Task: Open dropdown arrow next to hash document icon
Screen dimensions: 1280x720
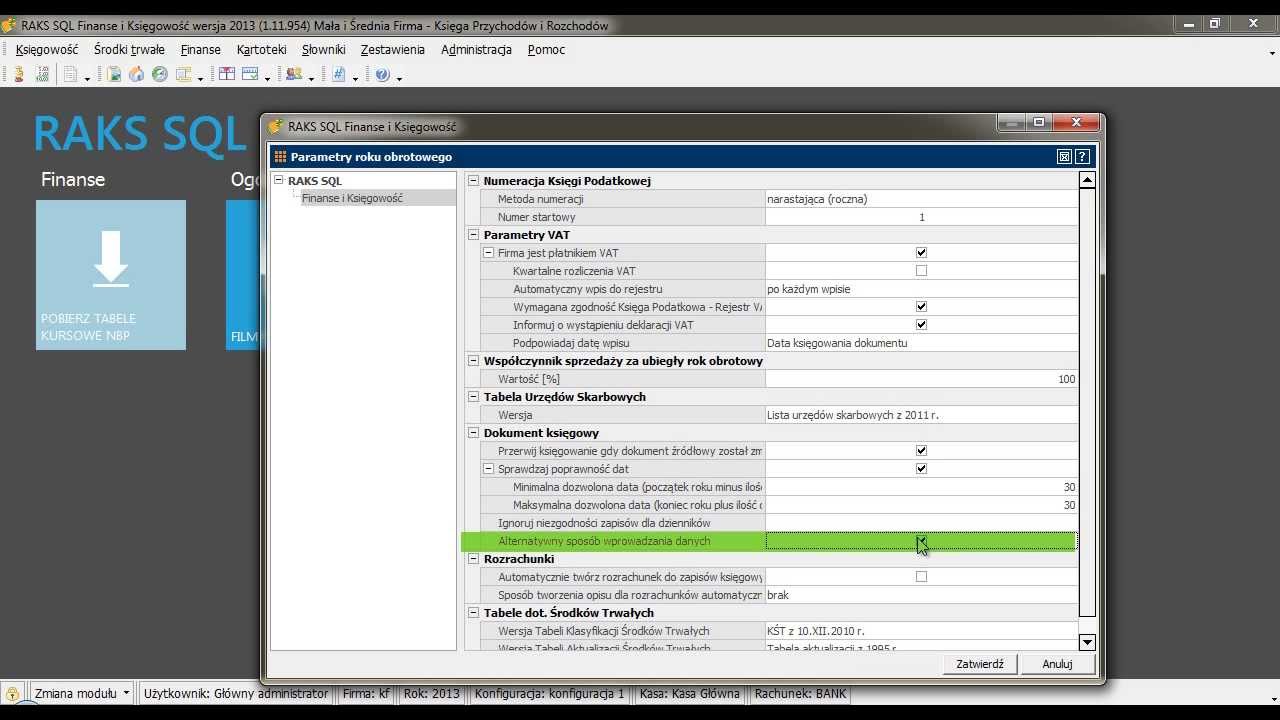Action: point(355,78)
